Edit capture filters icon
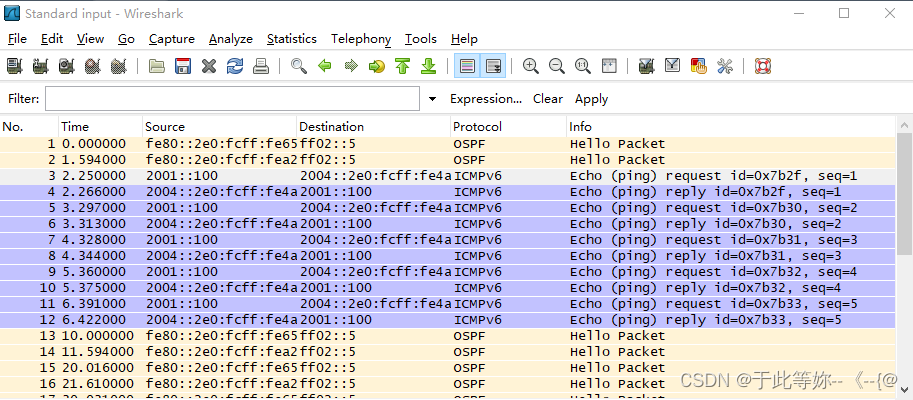Image resolution: width=913 pixels, height=400 pixels. (x=646, y=66)
